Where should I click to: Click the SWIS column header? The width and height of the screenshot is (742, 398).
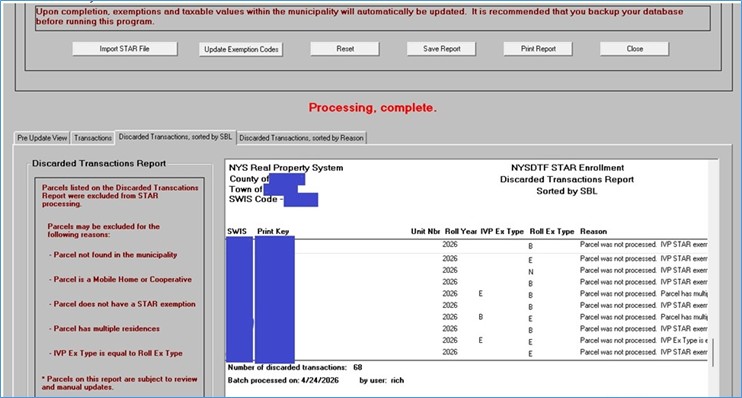tap(237, 231)
